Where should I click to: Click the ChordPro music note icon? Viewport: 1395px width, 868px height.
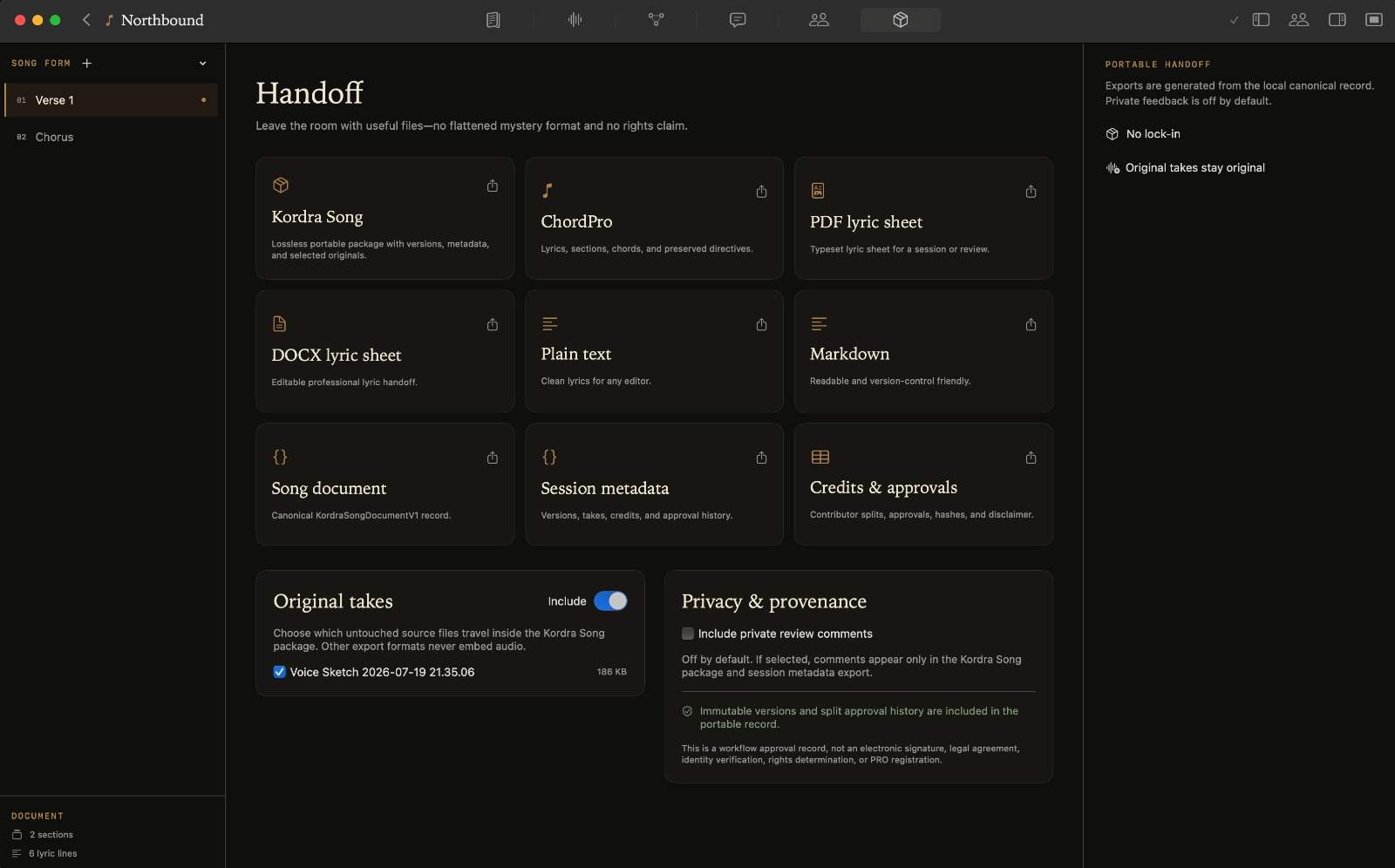pyautogui.click(x=548, y=191)
